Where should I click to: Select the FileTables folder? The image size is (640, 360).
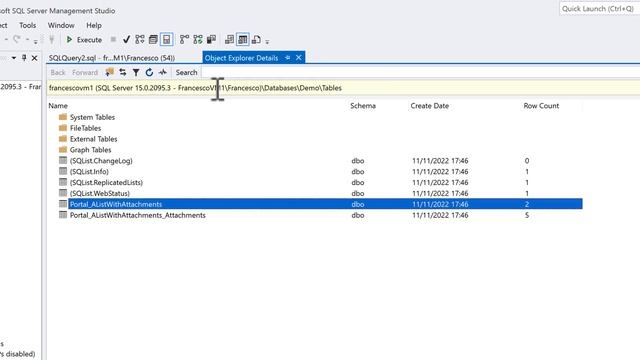click(85, 128)
